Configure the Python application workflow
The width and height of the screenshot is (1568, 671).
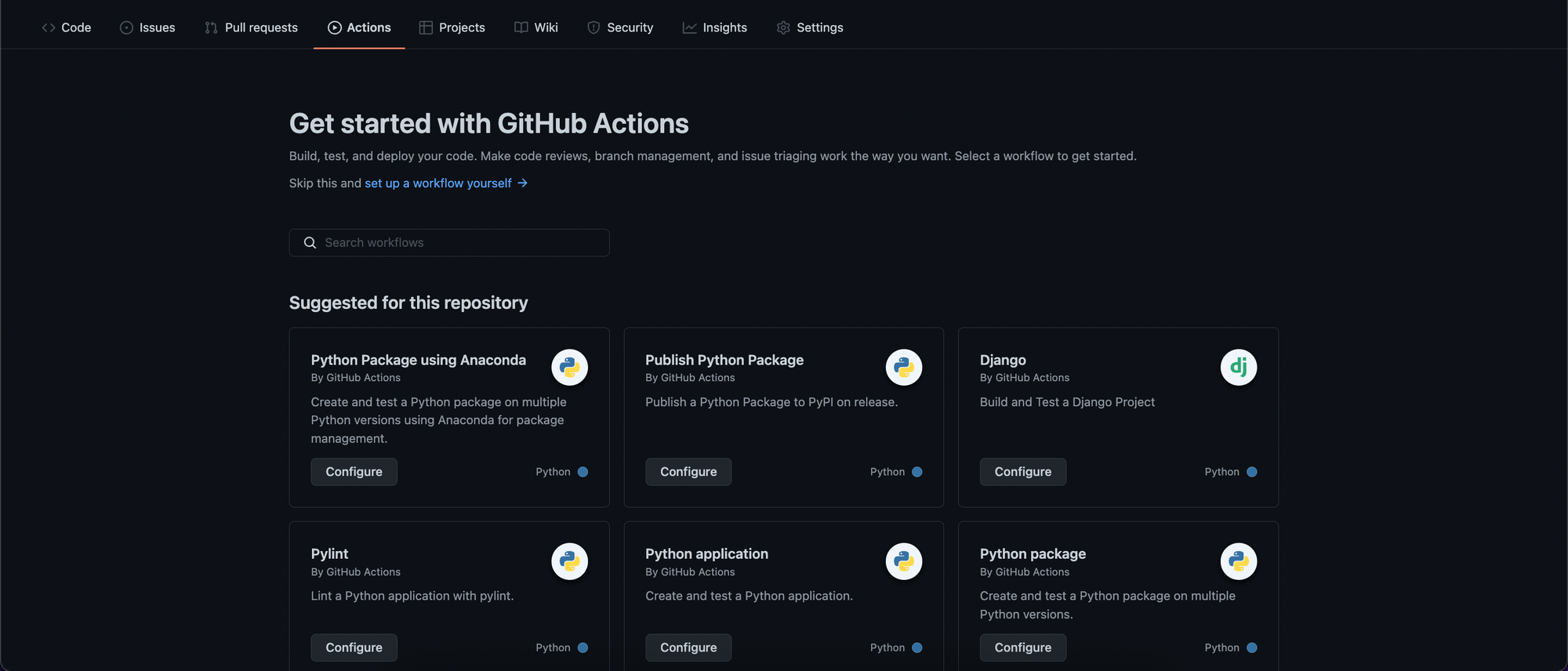point(688,647)
